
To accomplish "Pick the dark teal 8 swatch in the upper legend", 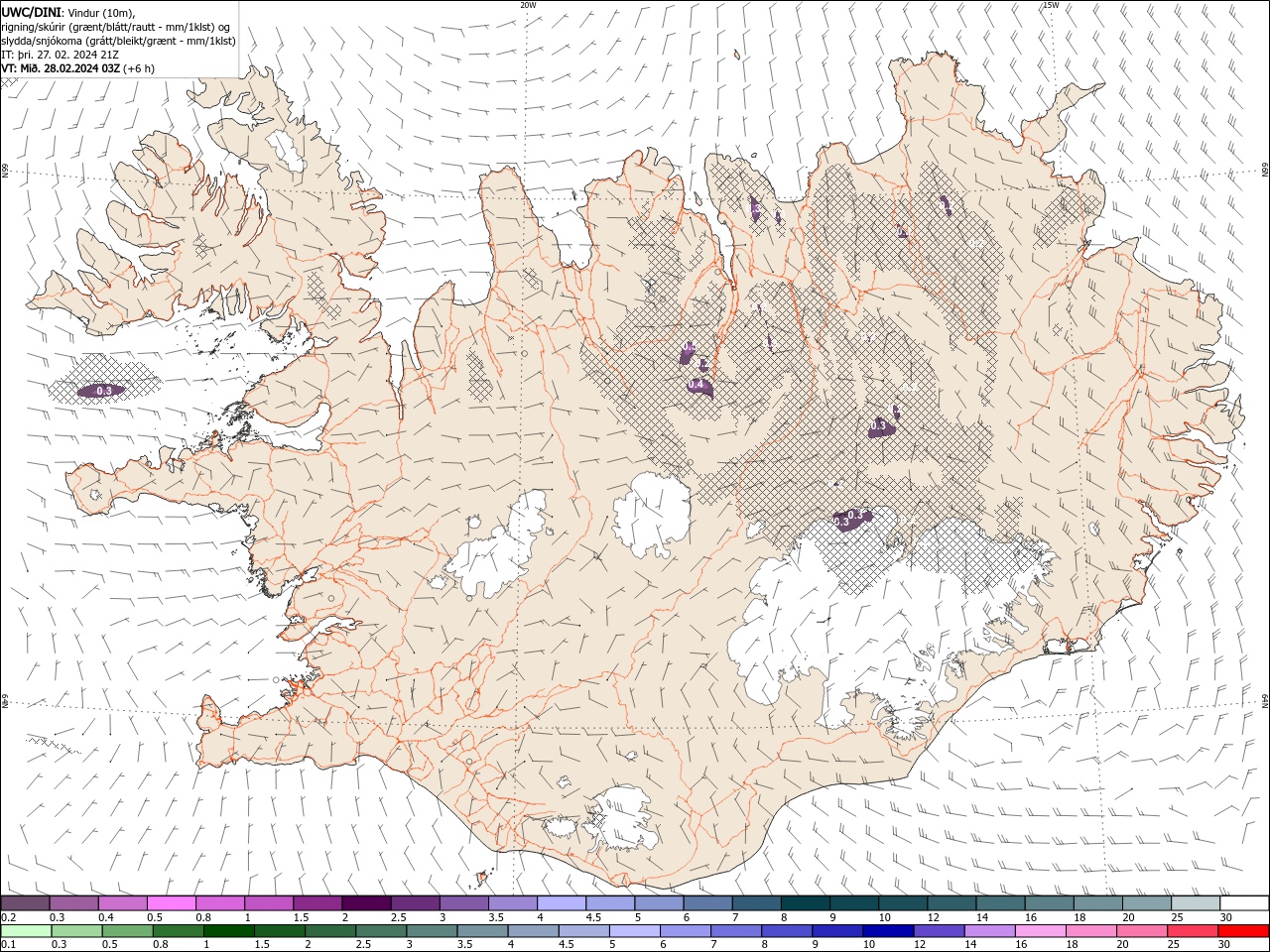I will point(805,903).
